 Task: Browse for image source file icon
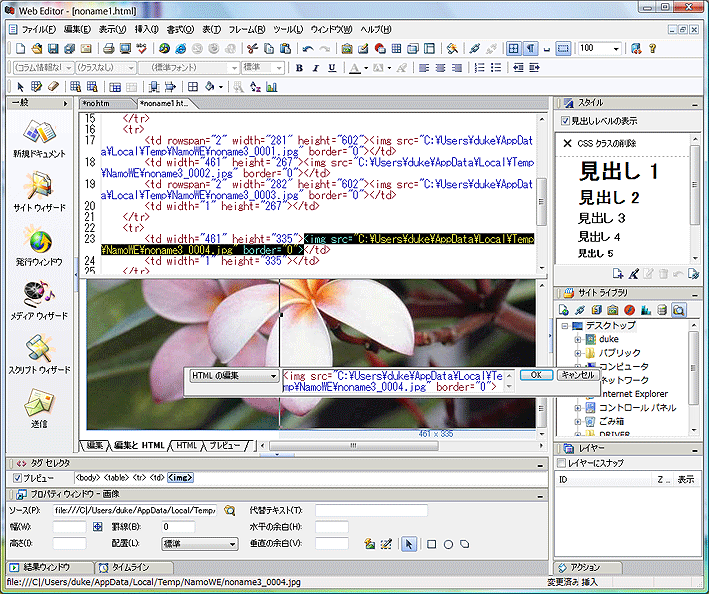click(x=230, y=510)
